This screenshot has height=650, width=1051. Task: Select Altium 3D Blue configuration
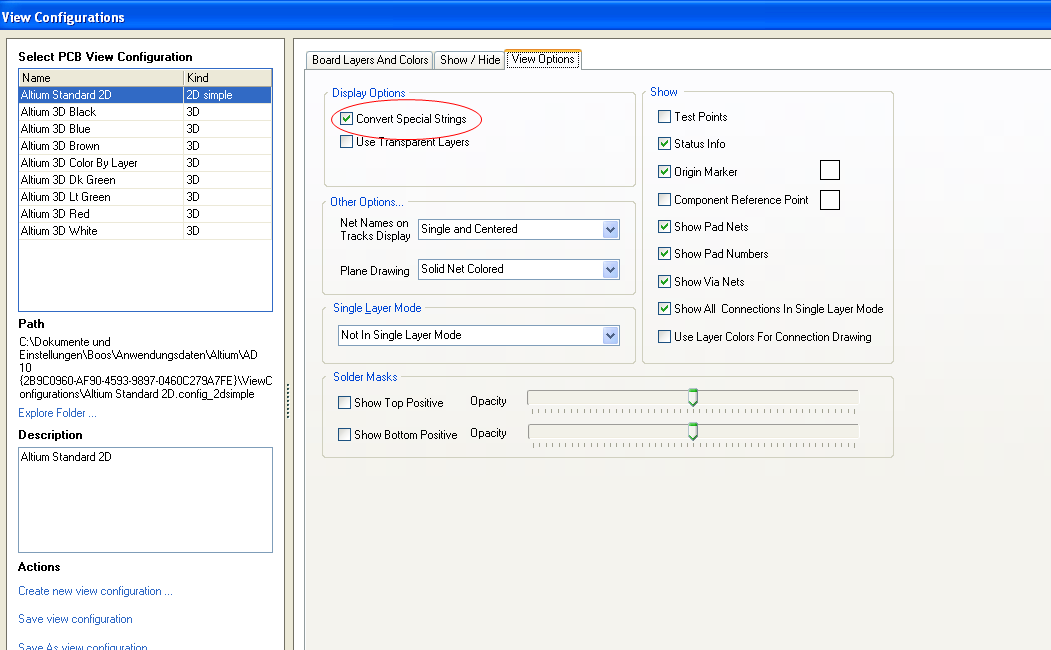click(145, 129)
